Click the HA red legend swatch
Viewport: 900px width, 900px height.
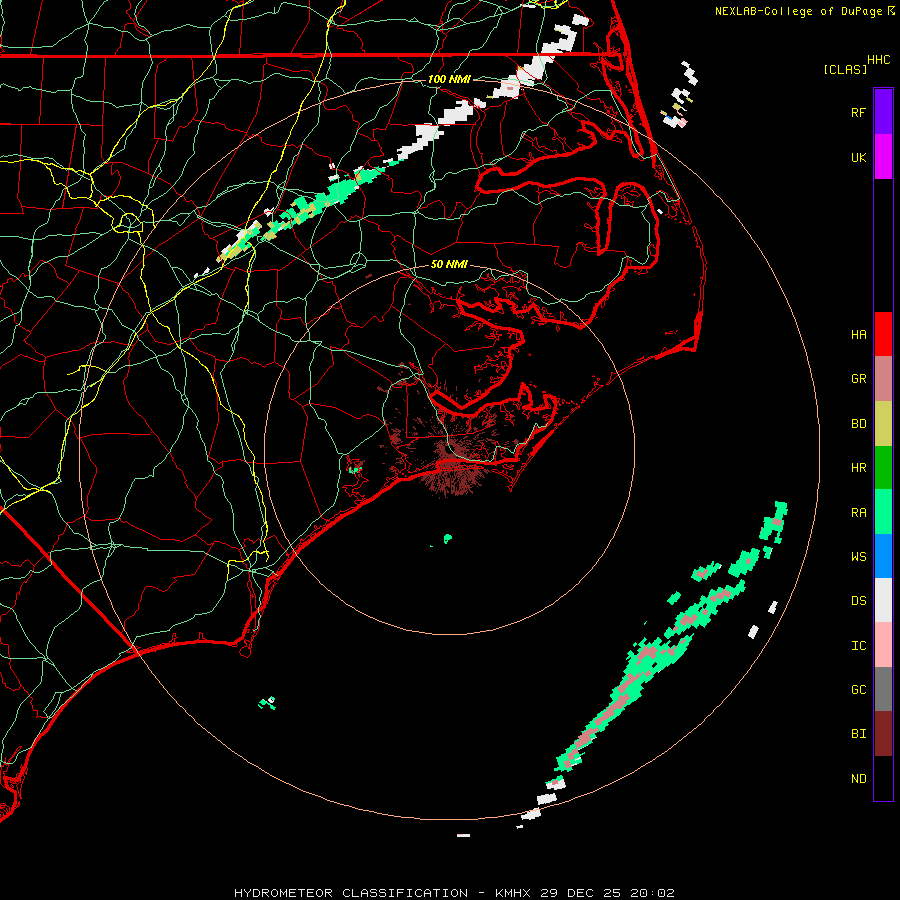coord(883,334)
